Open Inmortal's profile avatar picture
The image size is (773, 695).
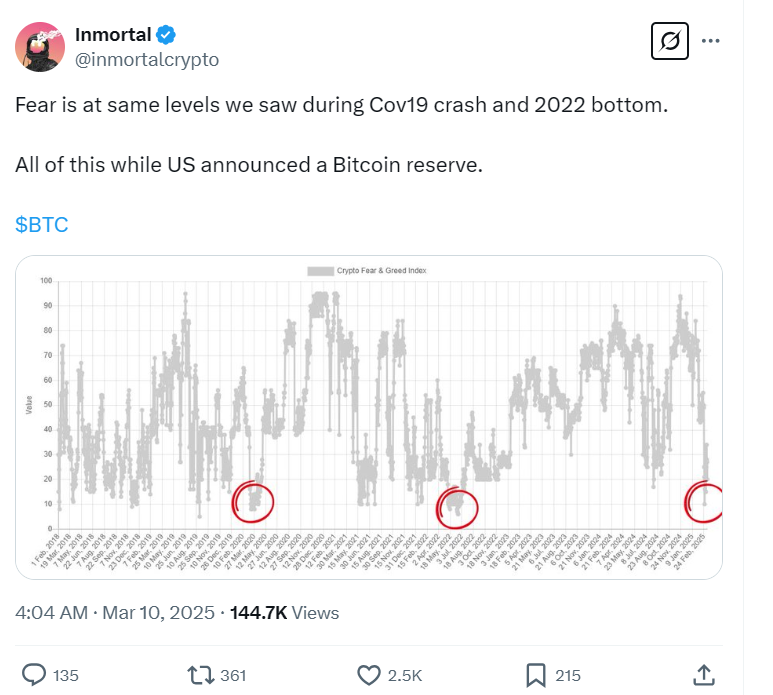[x=41, y=47]
